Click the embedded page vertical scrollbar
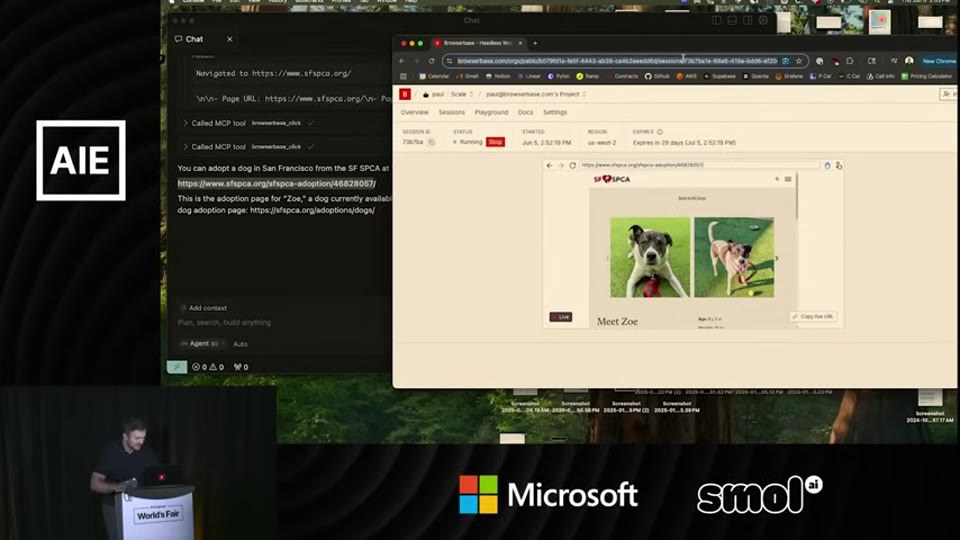This screenshot has width=960, height=540. point(797,196)
